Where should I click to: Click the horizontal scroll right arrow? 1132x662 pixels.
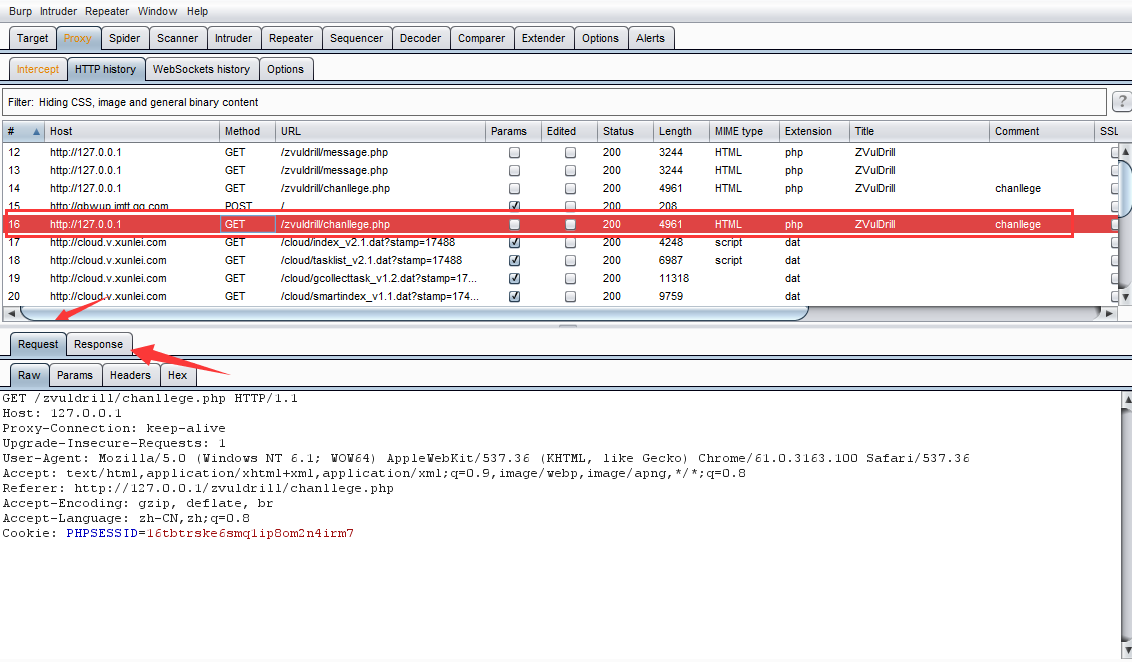pos(1109,313)
